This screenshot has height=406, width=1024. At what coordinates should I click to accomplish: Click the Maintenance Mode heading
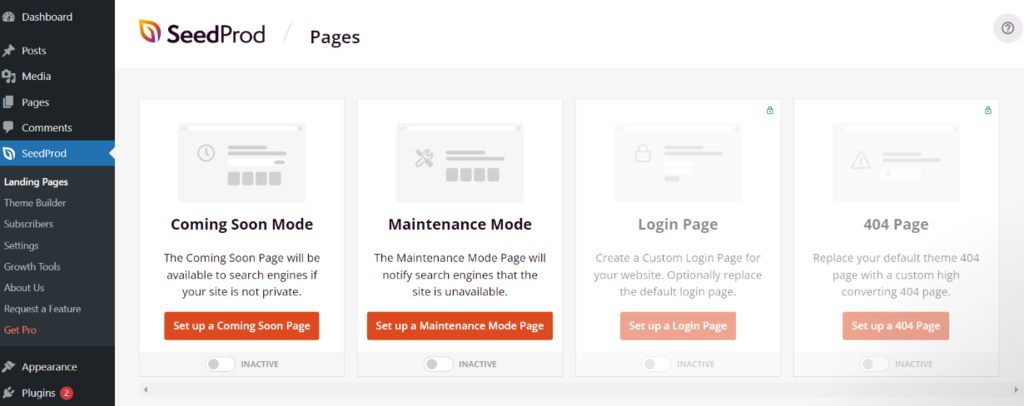(460, 225)
